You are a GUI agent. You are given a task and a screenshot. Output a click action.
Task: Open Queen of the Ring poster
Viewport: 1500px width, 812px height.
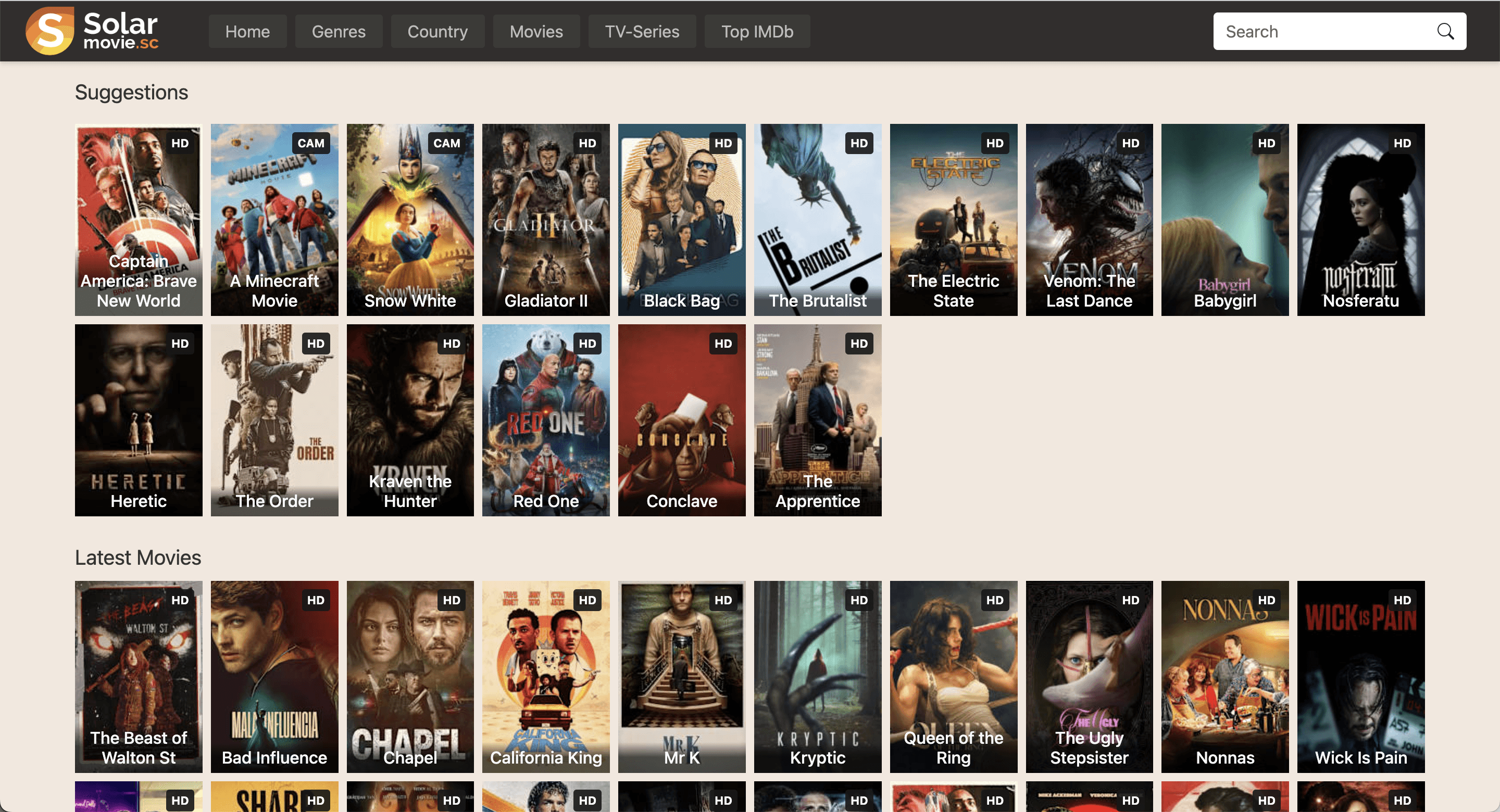[954, 677]
